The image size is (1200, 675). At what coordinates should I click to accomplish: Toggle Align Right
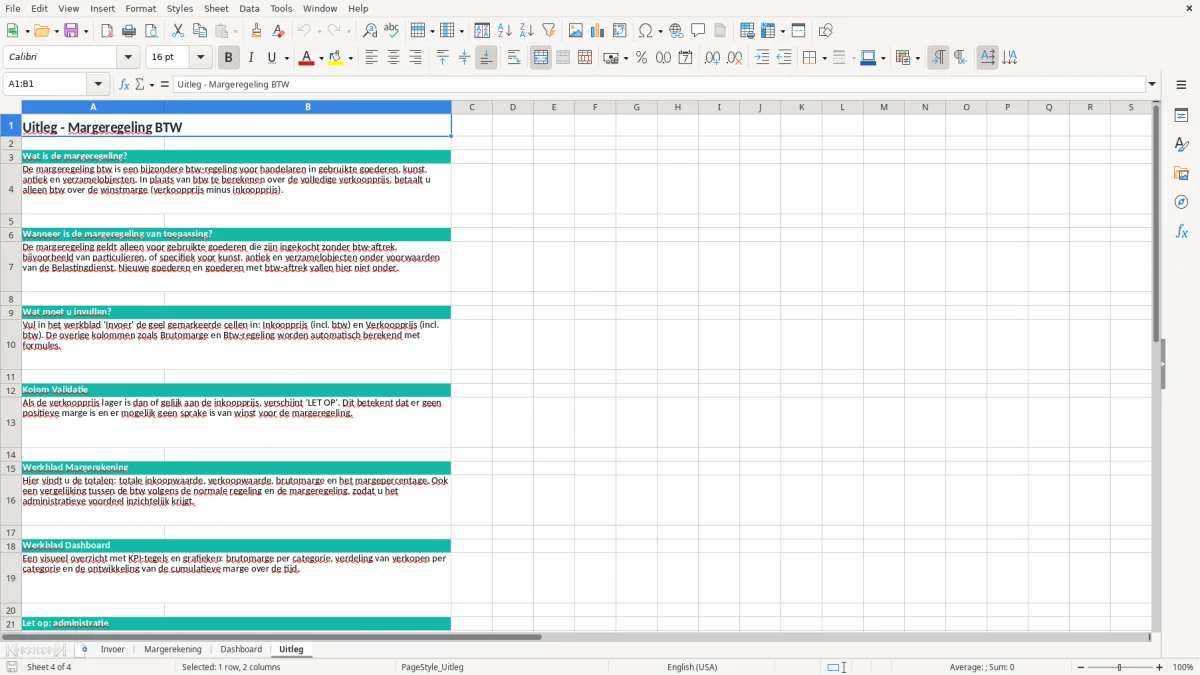(x=415, y=58)
